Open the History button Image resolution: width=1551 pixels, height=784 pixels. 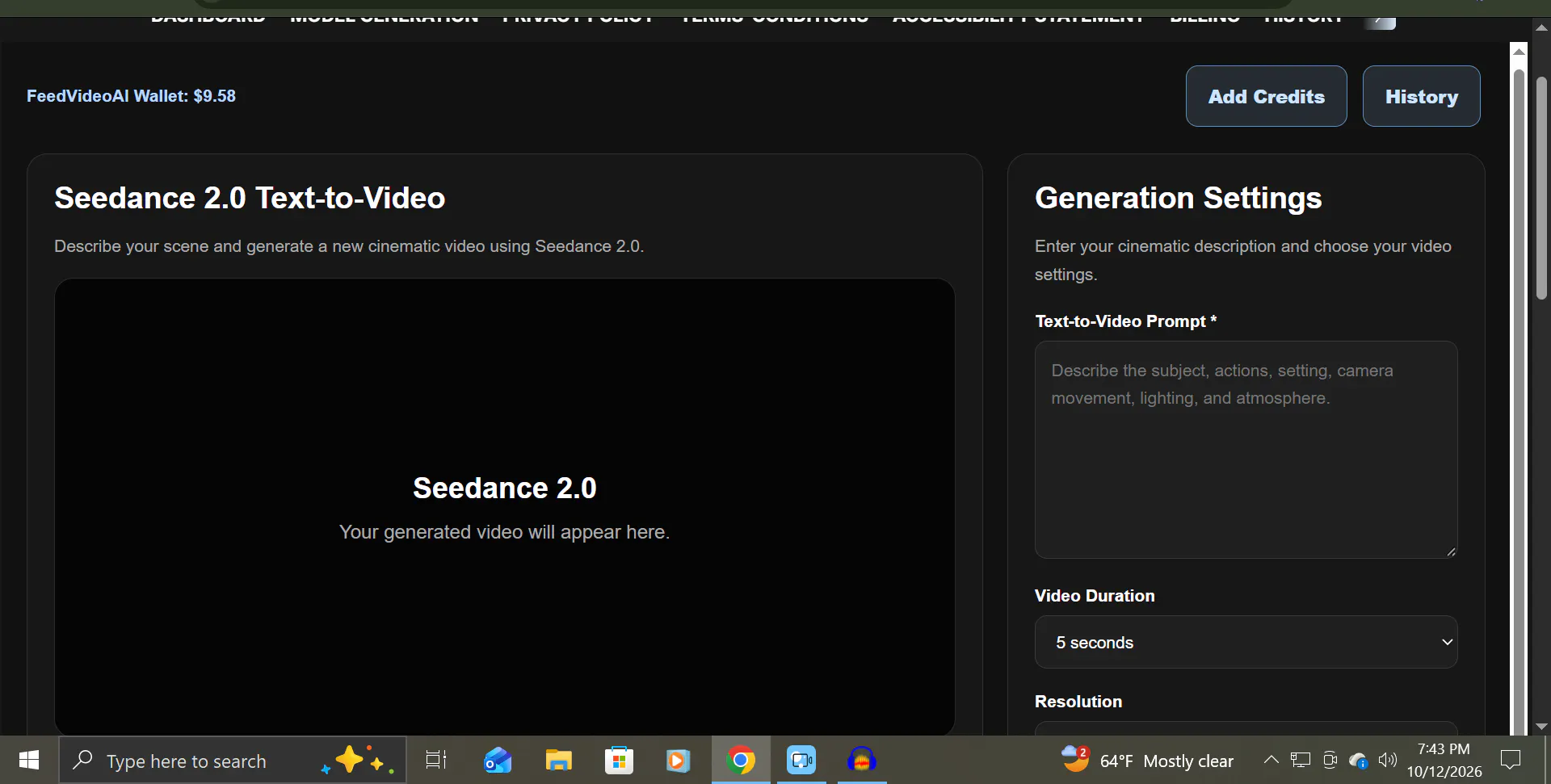[x=1421, y=96]
